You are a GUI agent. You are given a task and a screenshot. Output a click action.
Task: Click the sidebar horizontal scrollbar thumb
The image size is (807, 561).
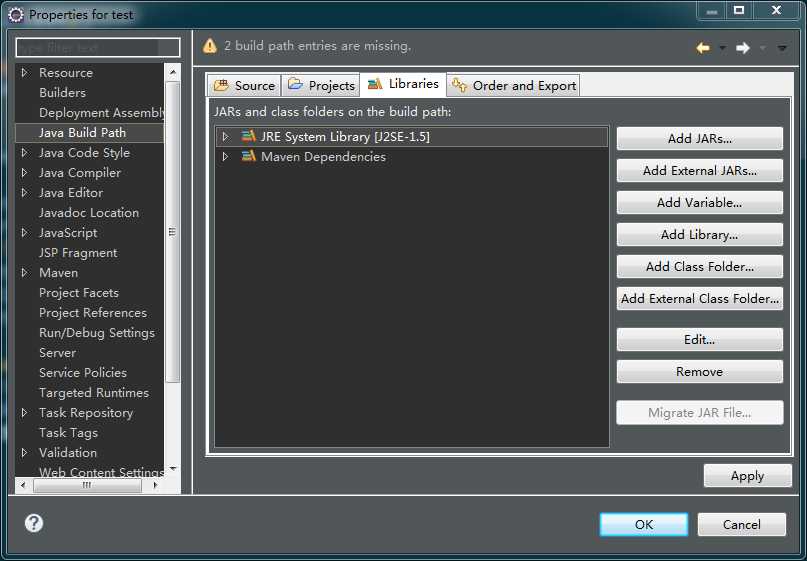[87, 485]
